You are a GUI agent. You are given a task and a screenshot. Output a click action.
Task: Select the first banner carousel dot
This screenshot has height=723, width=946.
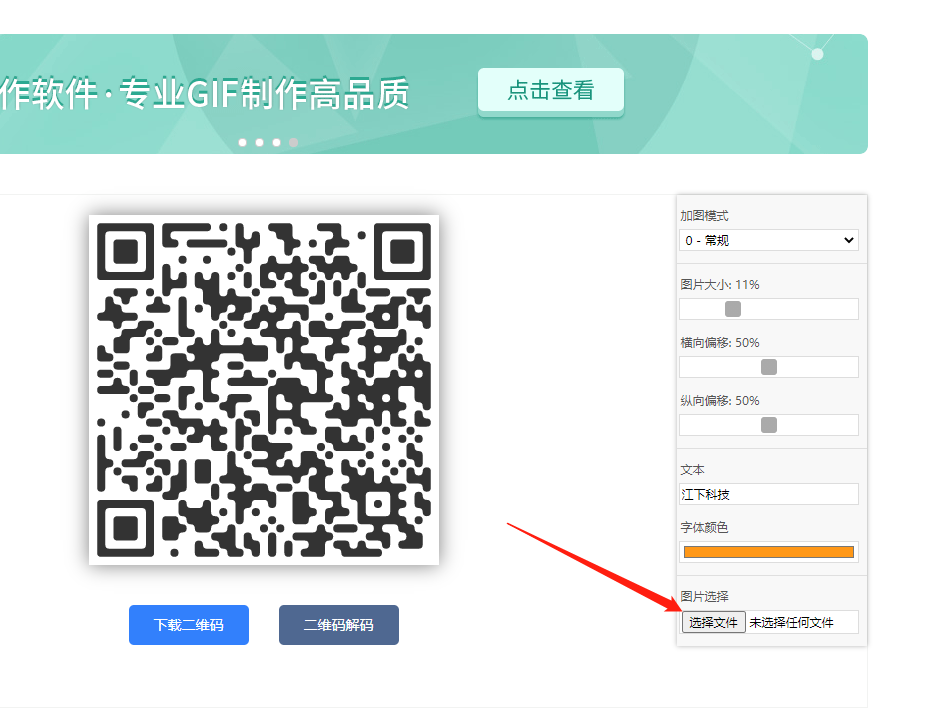pos(243,142)
